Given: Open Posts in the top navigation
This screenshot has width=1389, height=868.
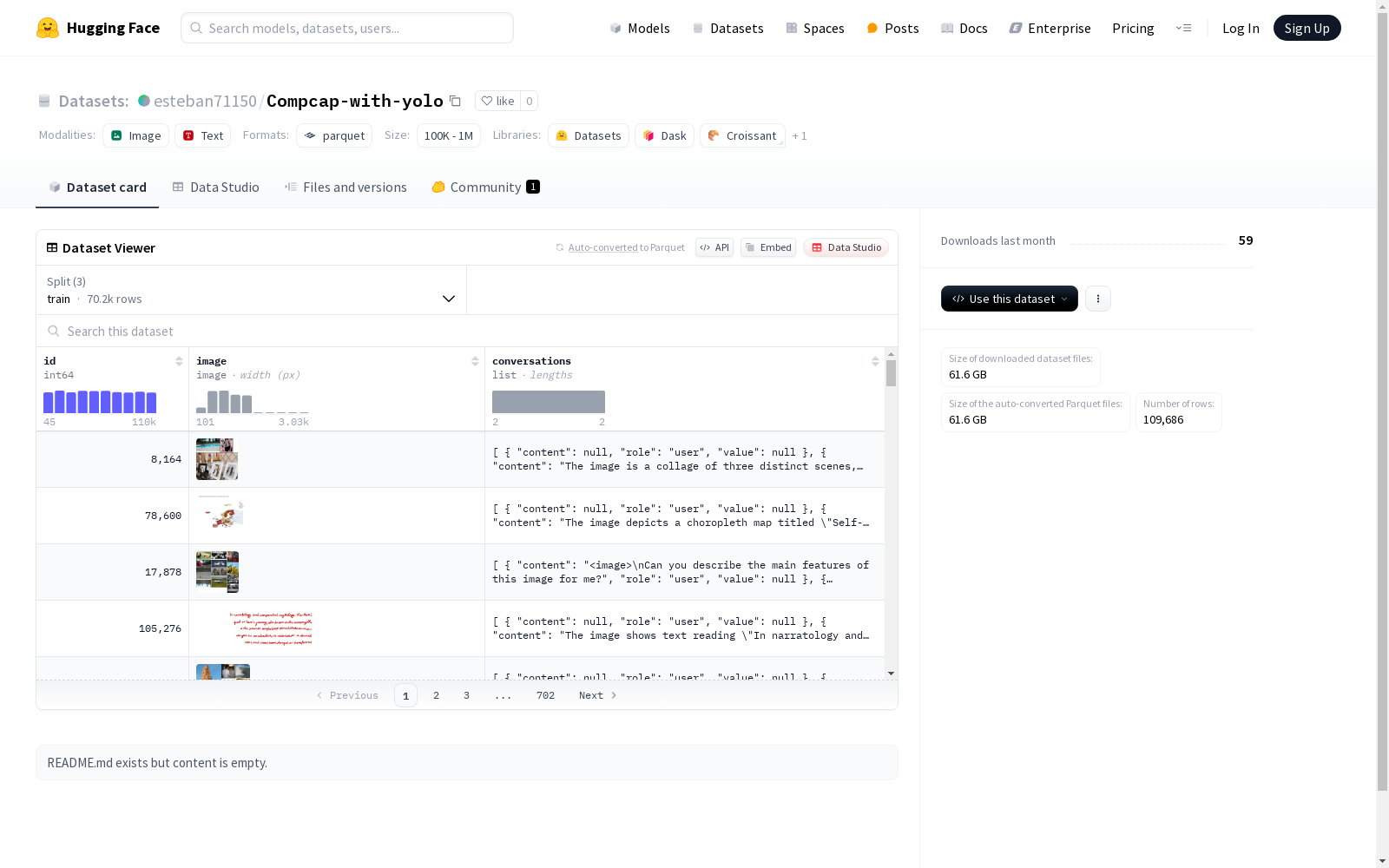Looking at the screenshot, I should tap(892, 28).
